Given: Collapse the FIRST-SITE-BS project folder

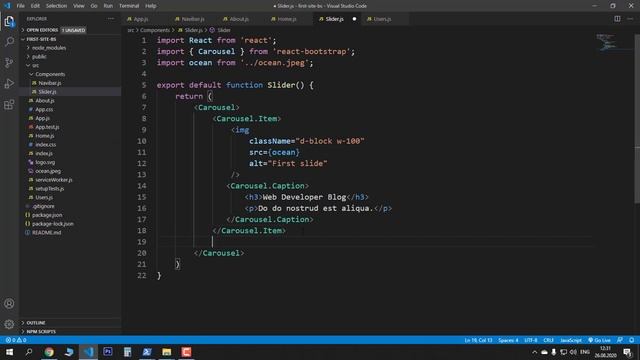Looking at the screenshot, I should pyautogui.click(x=41, y=39).
